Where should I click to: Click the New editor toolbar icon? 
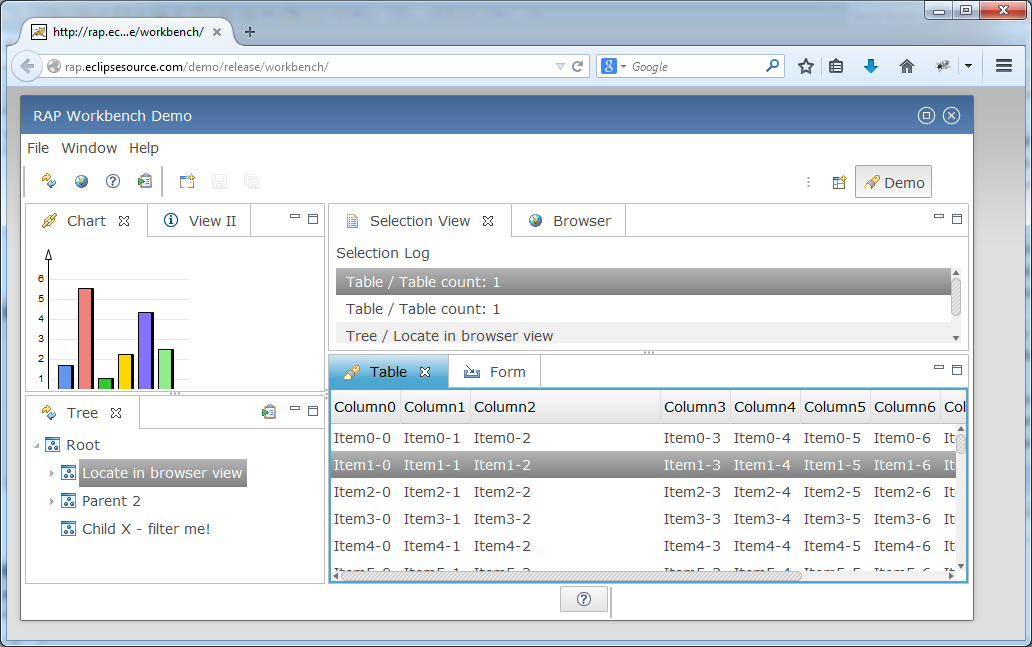[x=187, y=181]
